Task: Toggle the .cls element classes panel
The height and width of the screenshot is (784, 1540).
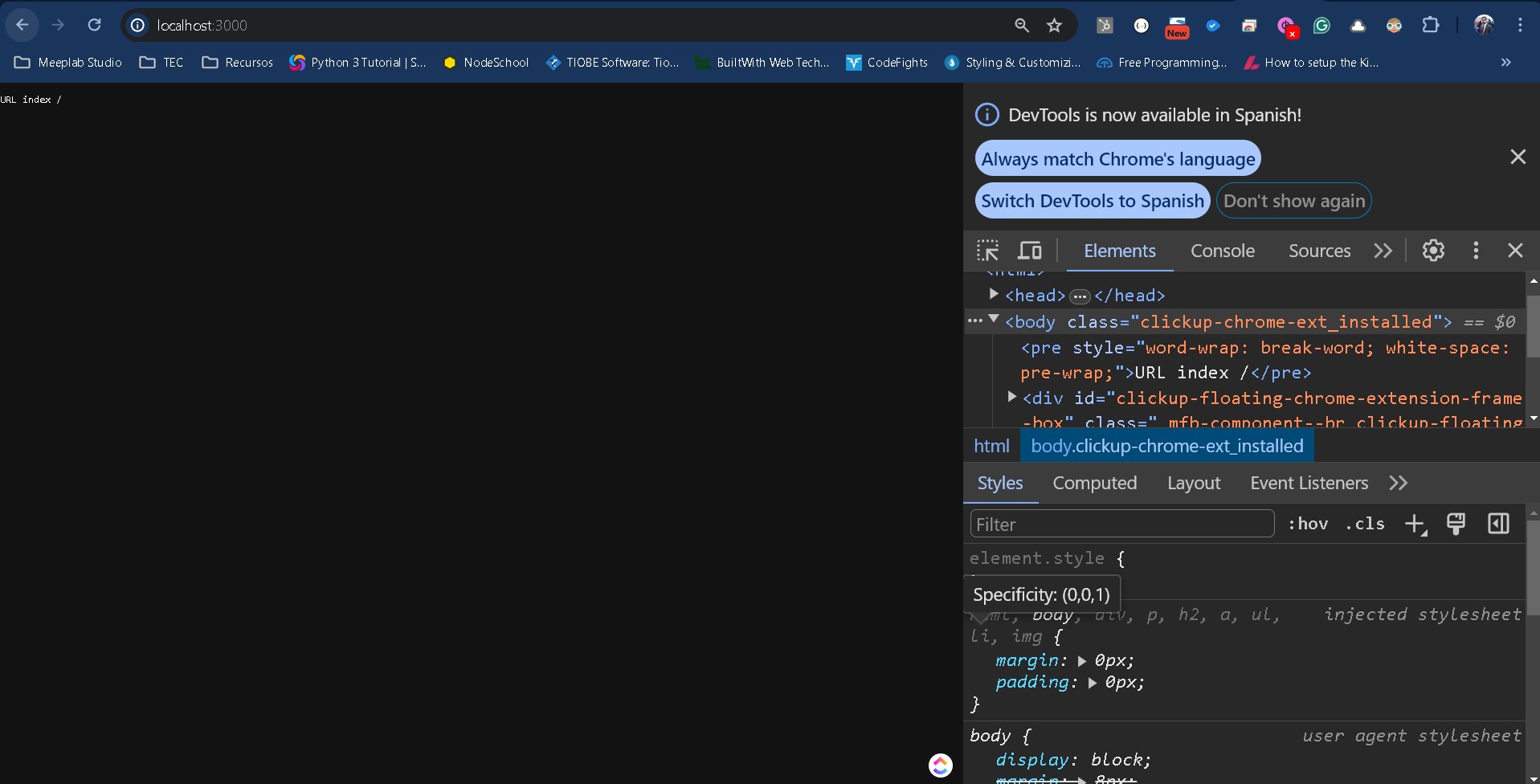Action: coord(1365,525)
